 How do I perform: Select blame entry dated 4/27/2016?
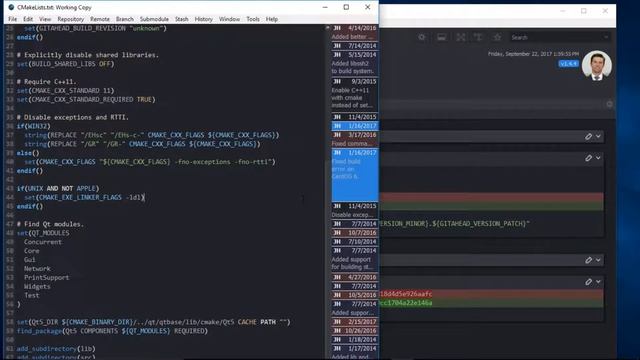pyautogui.click(x=355, y=277)
